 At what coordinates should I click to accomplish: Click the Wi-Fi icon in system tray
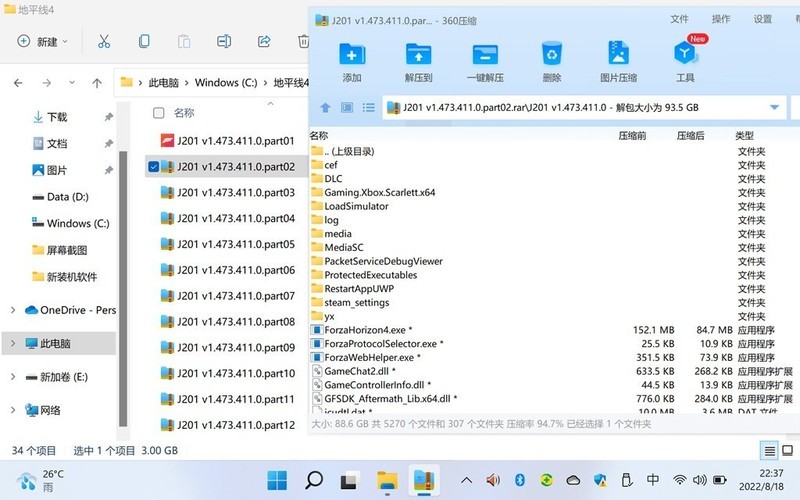pyautogui.click(x=679, y=480)
